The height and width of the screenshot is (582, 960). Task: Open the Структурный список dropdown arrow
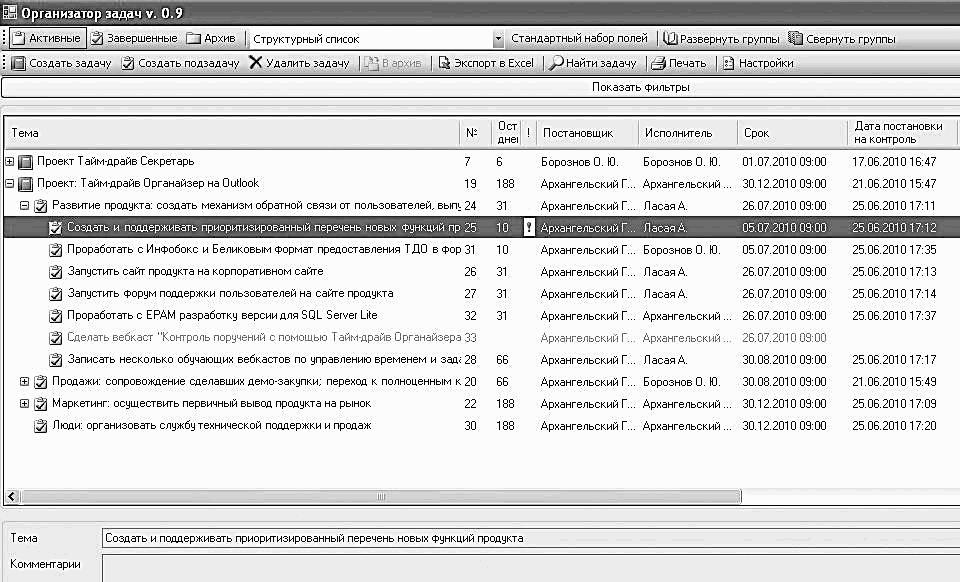[x=498, y=39]
